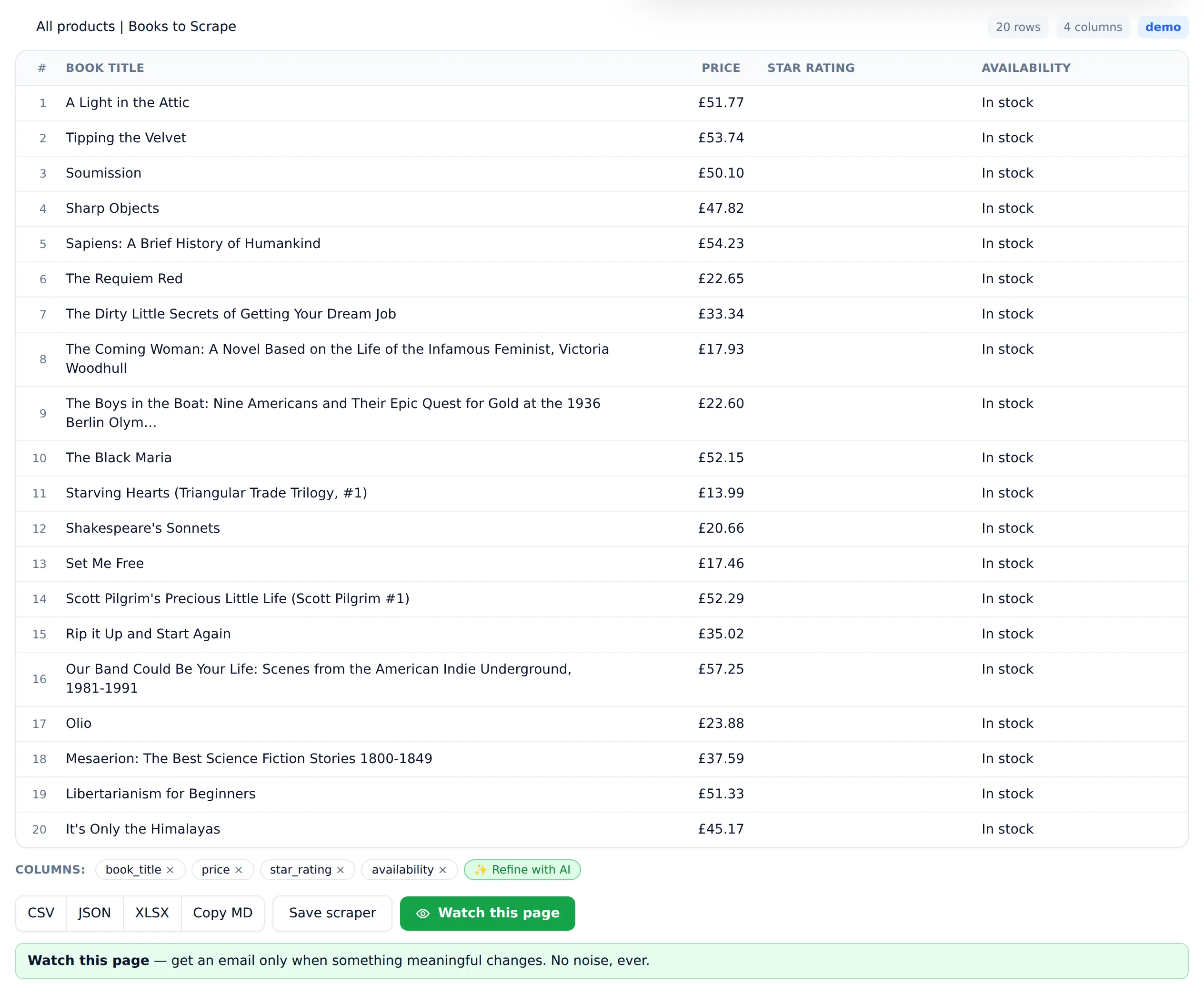Select 'Tipping the Velvet' title

point(126,138)
